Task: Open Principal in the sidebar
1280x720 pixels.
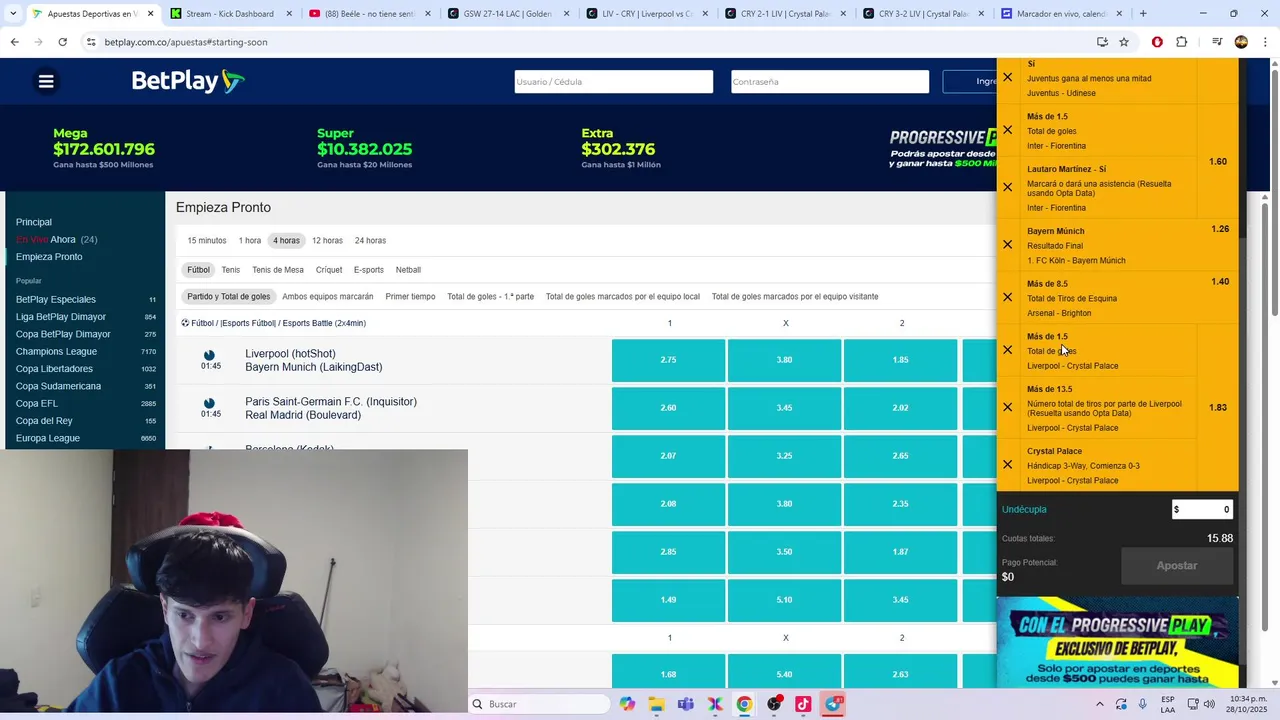Action: (34, 222)
